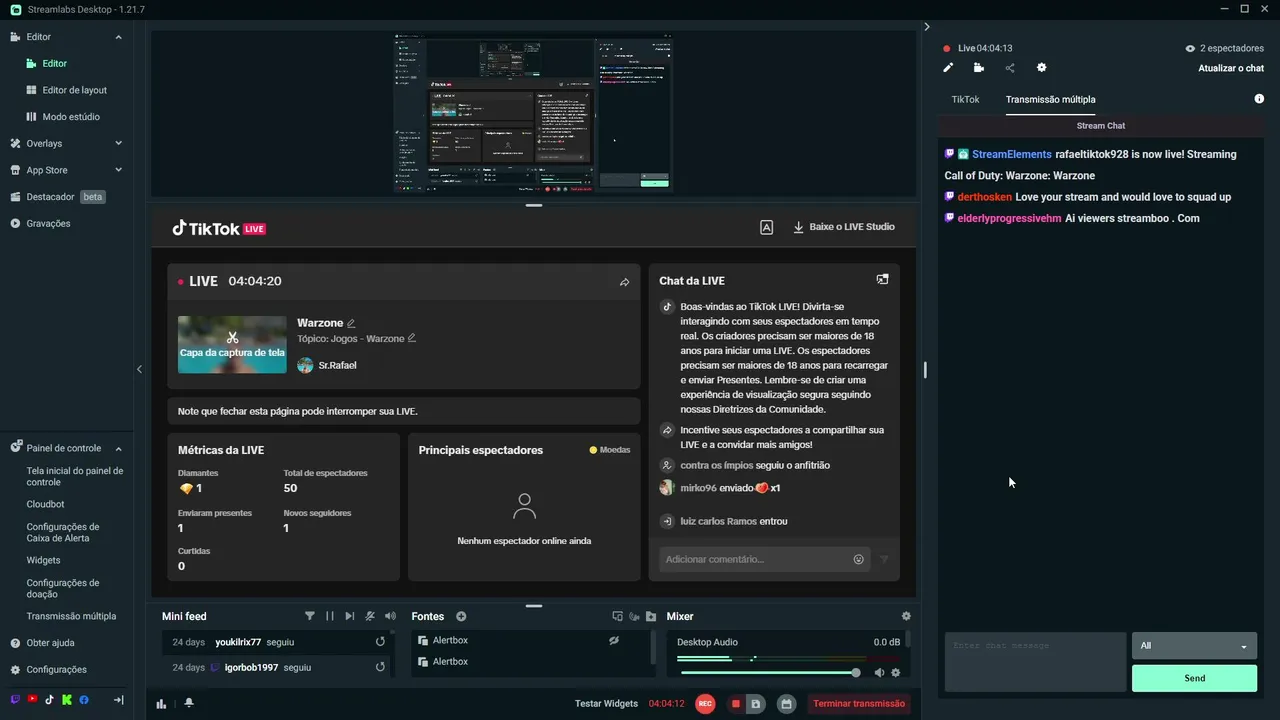Add a new source in Fontes
Image resolution: width=1280 pixels, height=720 pixels.
coord(461,616)
